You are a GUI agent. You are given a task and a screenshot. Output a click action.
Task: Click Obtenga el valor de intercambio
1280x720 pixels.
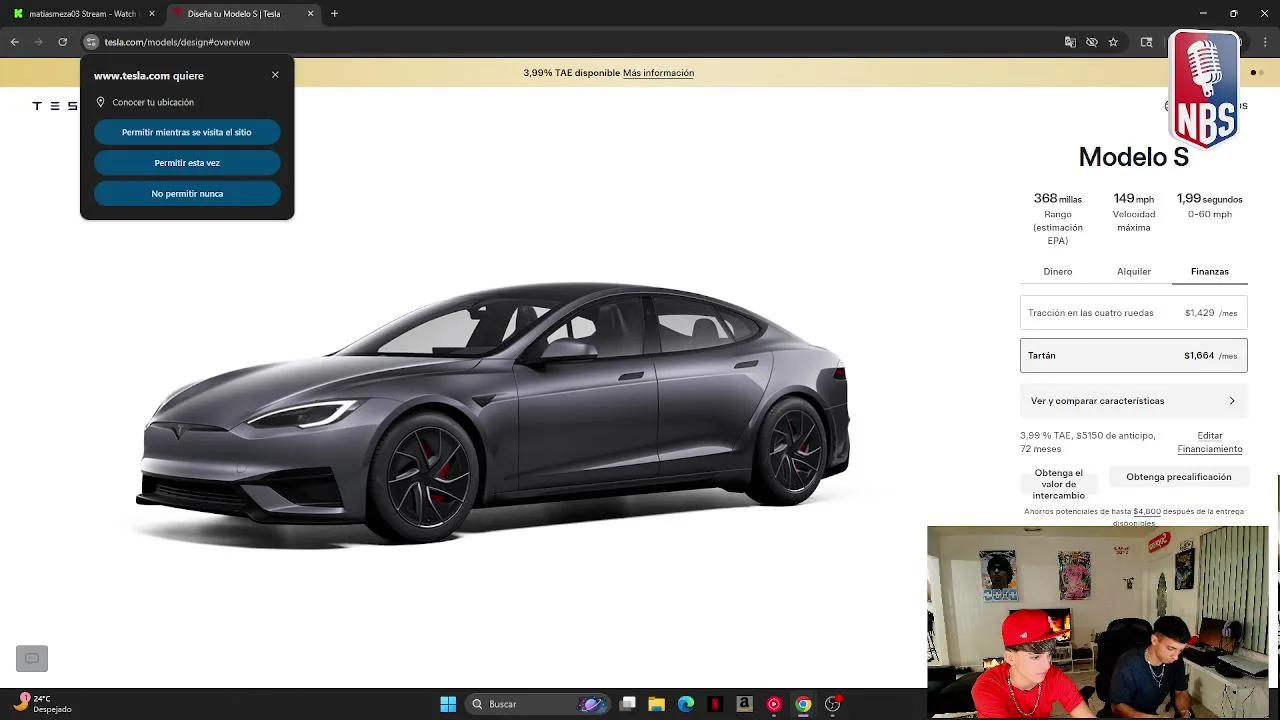[1058, 484]
